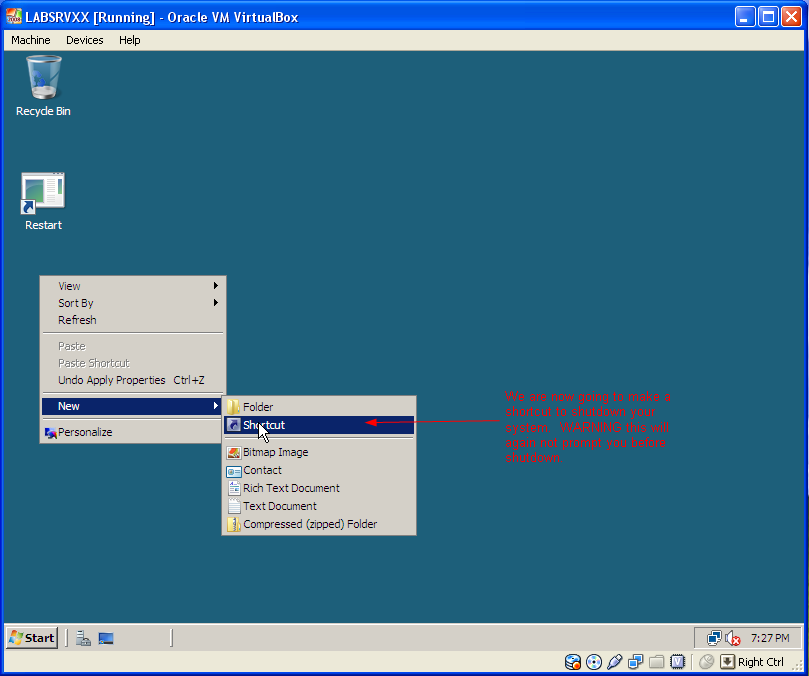The height and width of the screenshot is (676, 809).
Task: Click the VirtualBox title bar app icon
Action: tap(14, 17)
